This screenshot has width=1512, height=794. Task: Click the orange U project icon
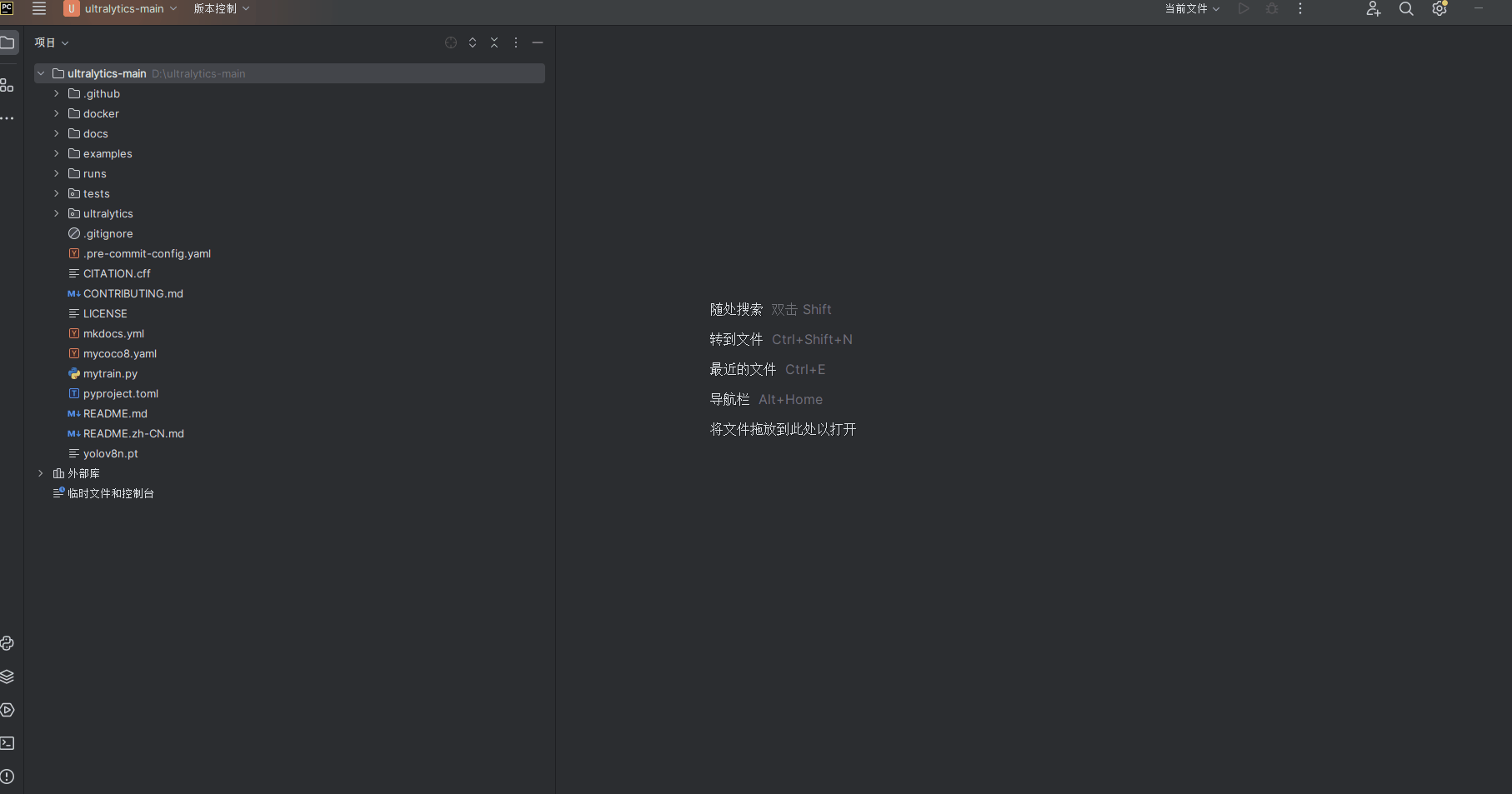tap(72, 8)
